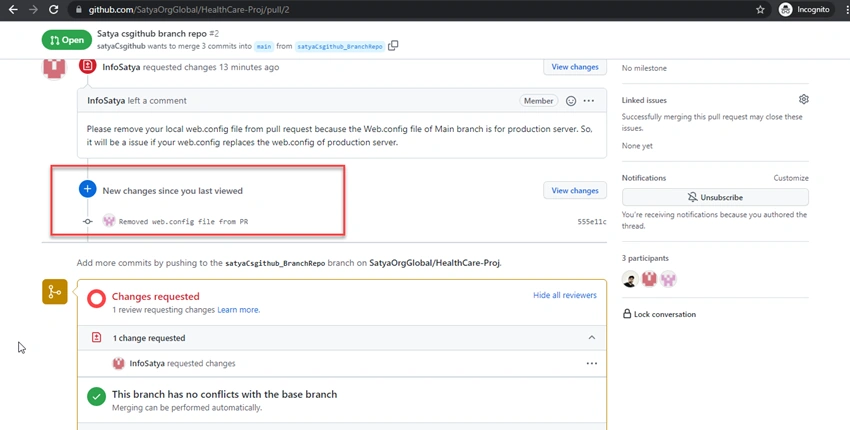
Task: Open first participant avatar
Action: [630, 279]
